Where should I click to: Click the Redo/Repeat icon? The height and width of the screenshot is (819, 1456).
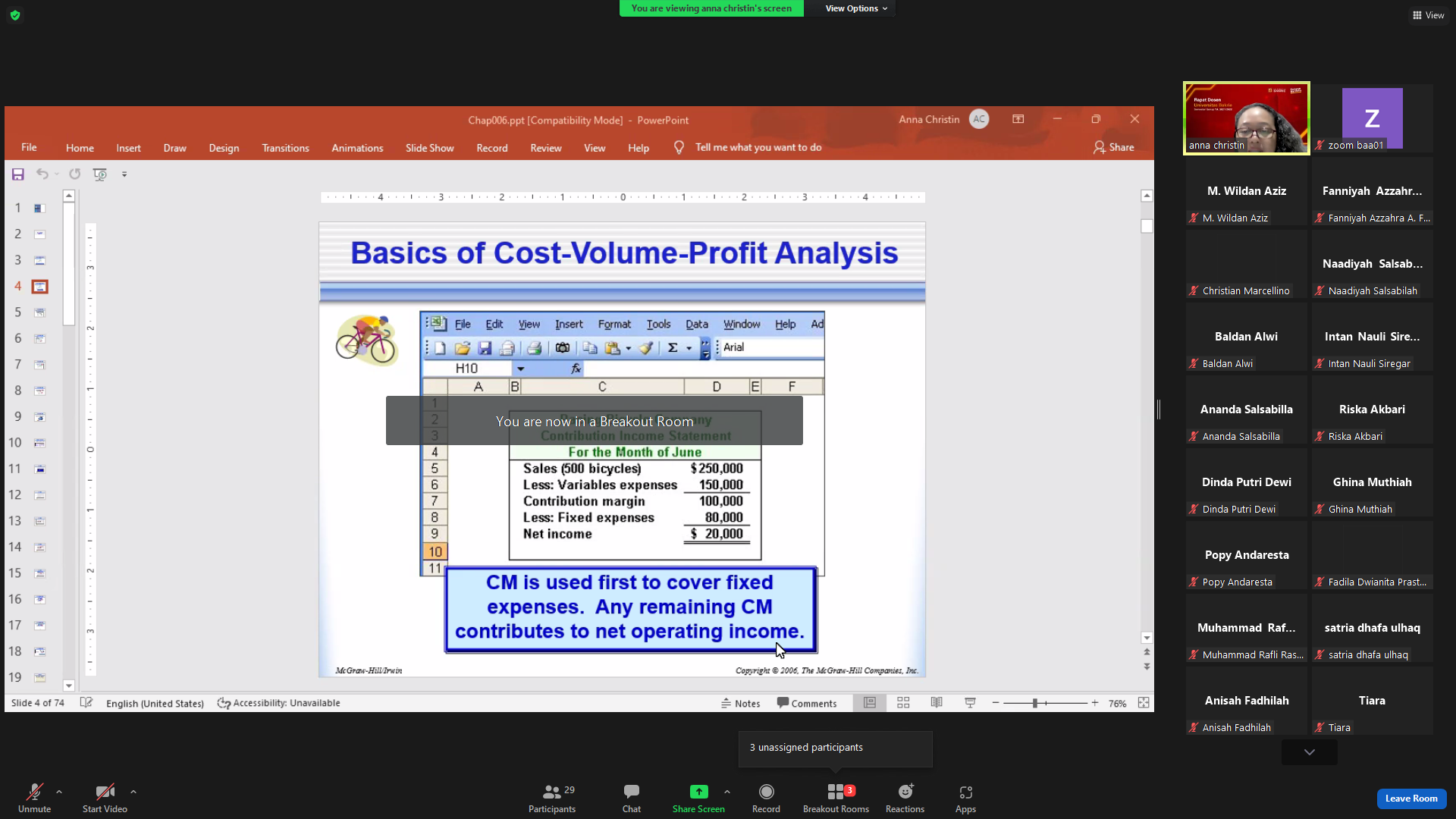[74, 174]
